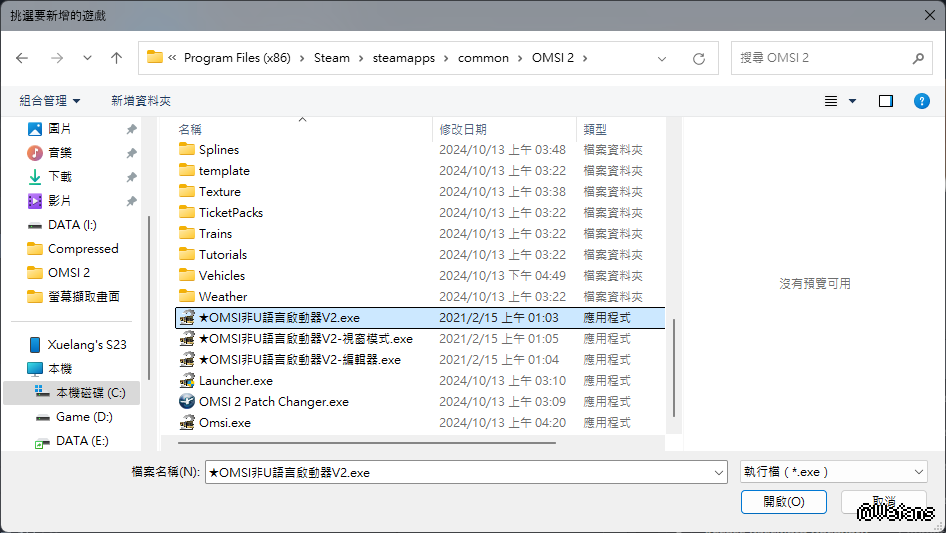Image resolution: width=946 pixels, height=533 pixels.
Task: Sort by the 修改日期 column header
Action: tap(463, 129)
